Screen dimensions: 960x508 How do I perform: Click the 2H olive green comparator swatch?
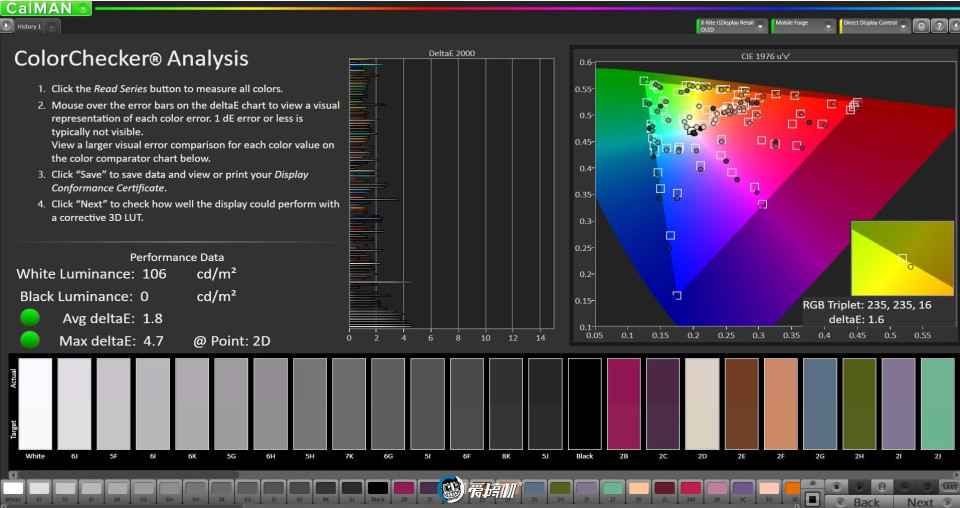pos(859,404)
